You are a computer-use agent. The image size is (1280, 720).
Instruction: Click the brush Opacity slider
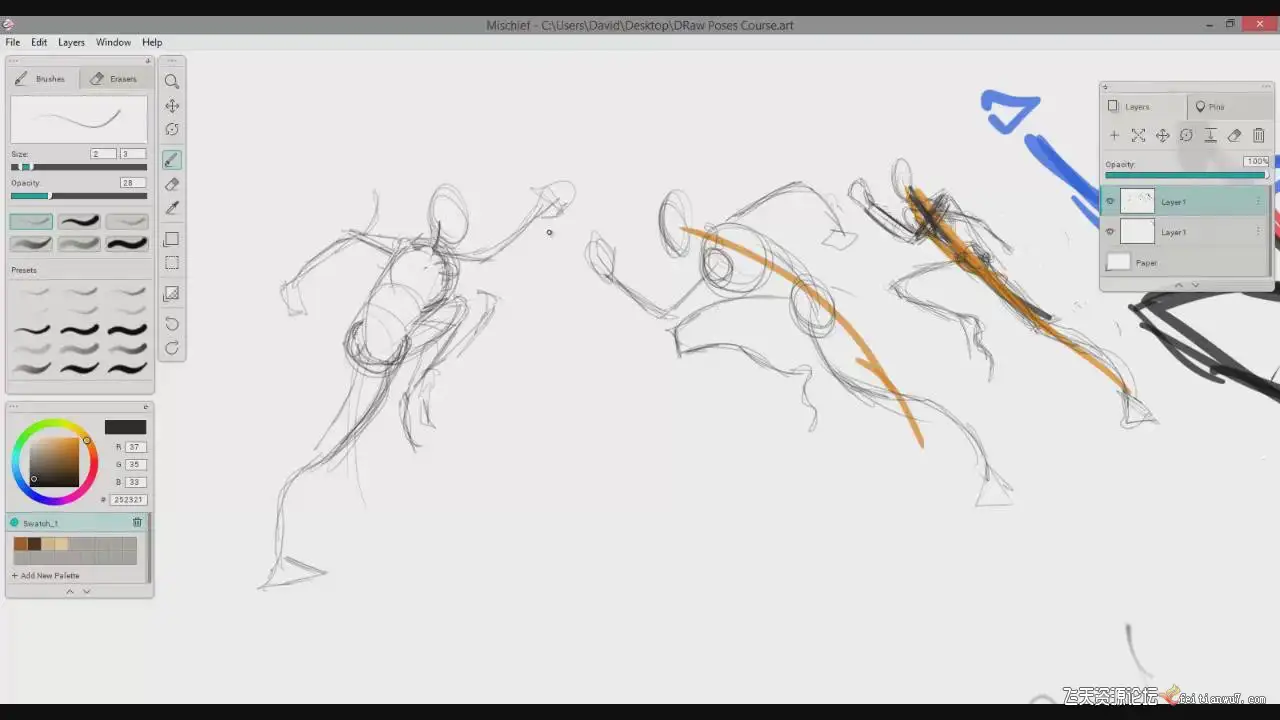click(79, 196)
